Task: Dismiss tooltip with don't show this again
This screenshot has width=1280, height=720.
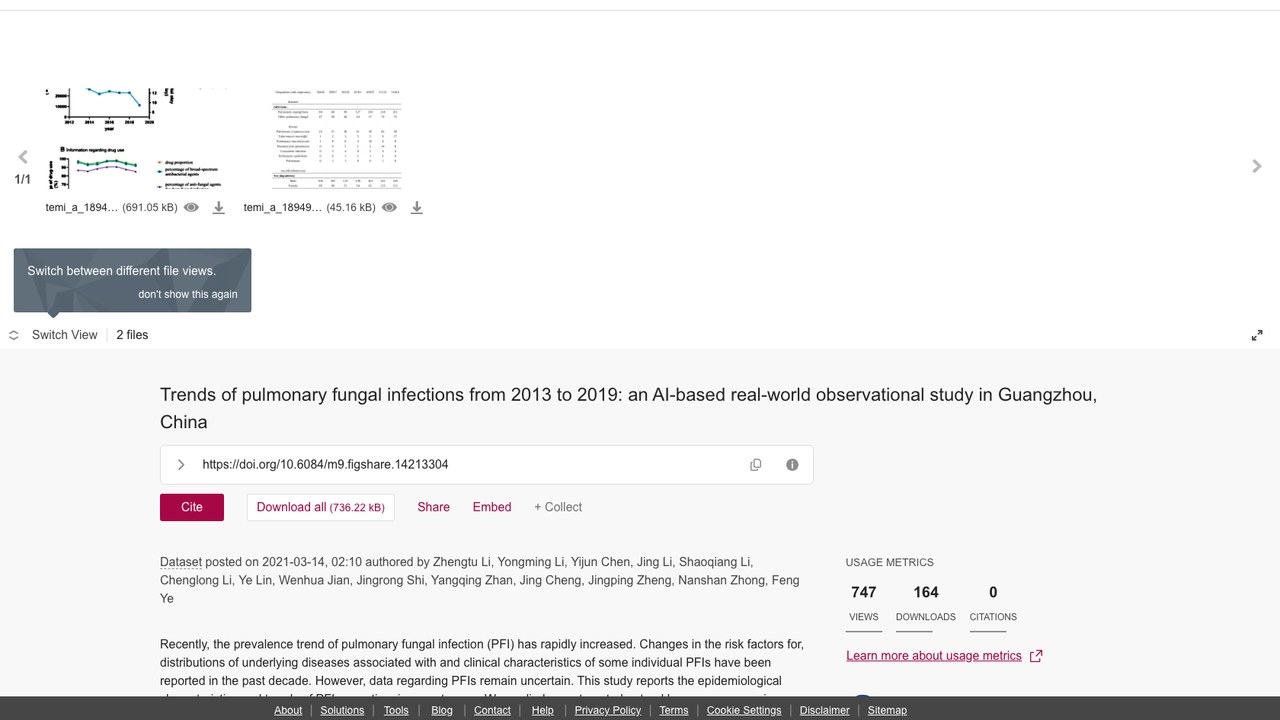Action: tap(188, 294)
